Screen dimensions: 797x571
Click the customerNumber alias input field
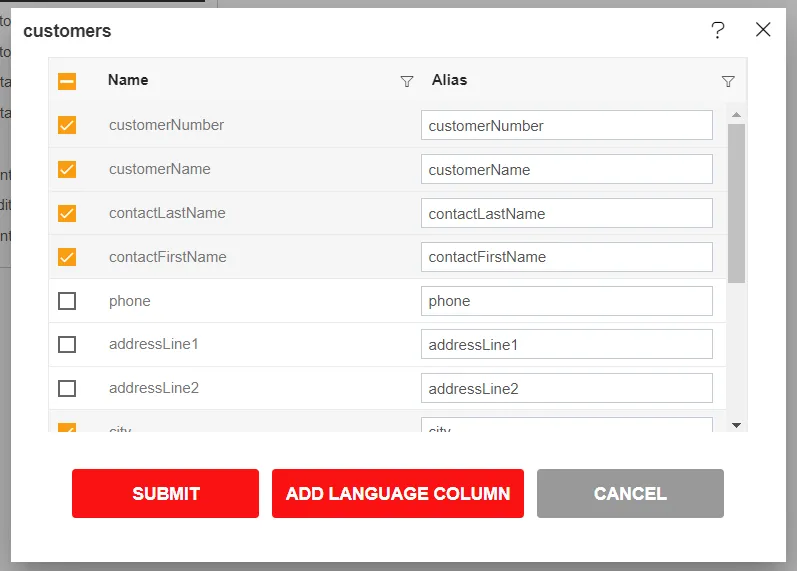(566, 126)
